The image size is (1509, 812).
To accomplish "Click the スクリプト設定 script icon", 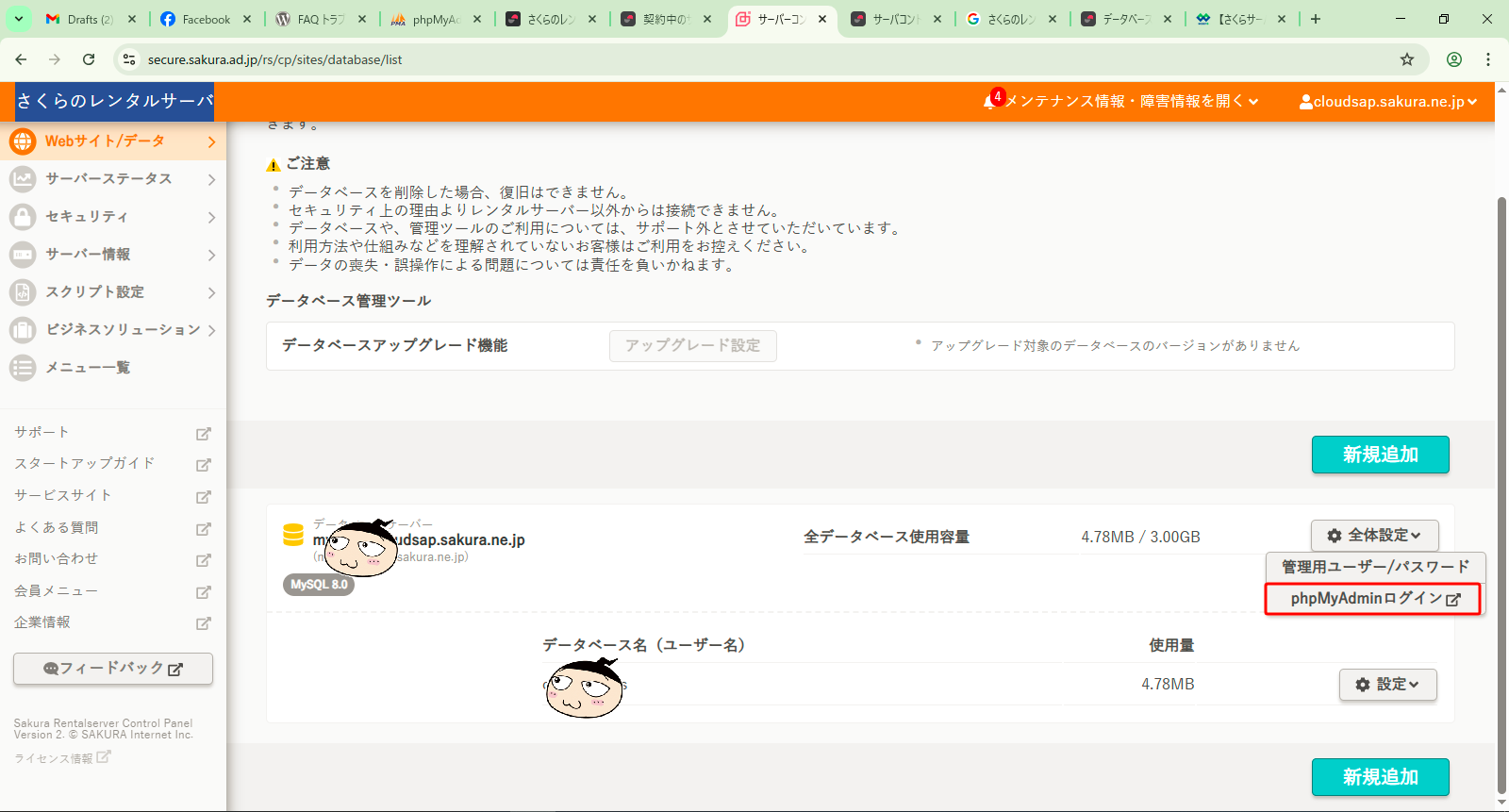I will pos(23,292).
